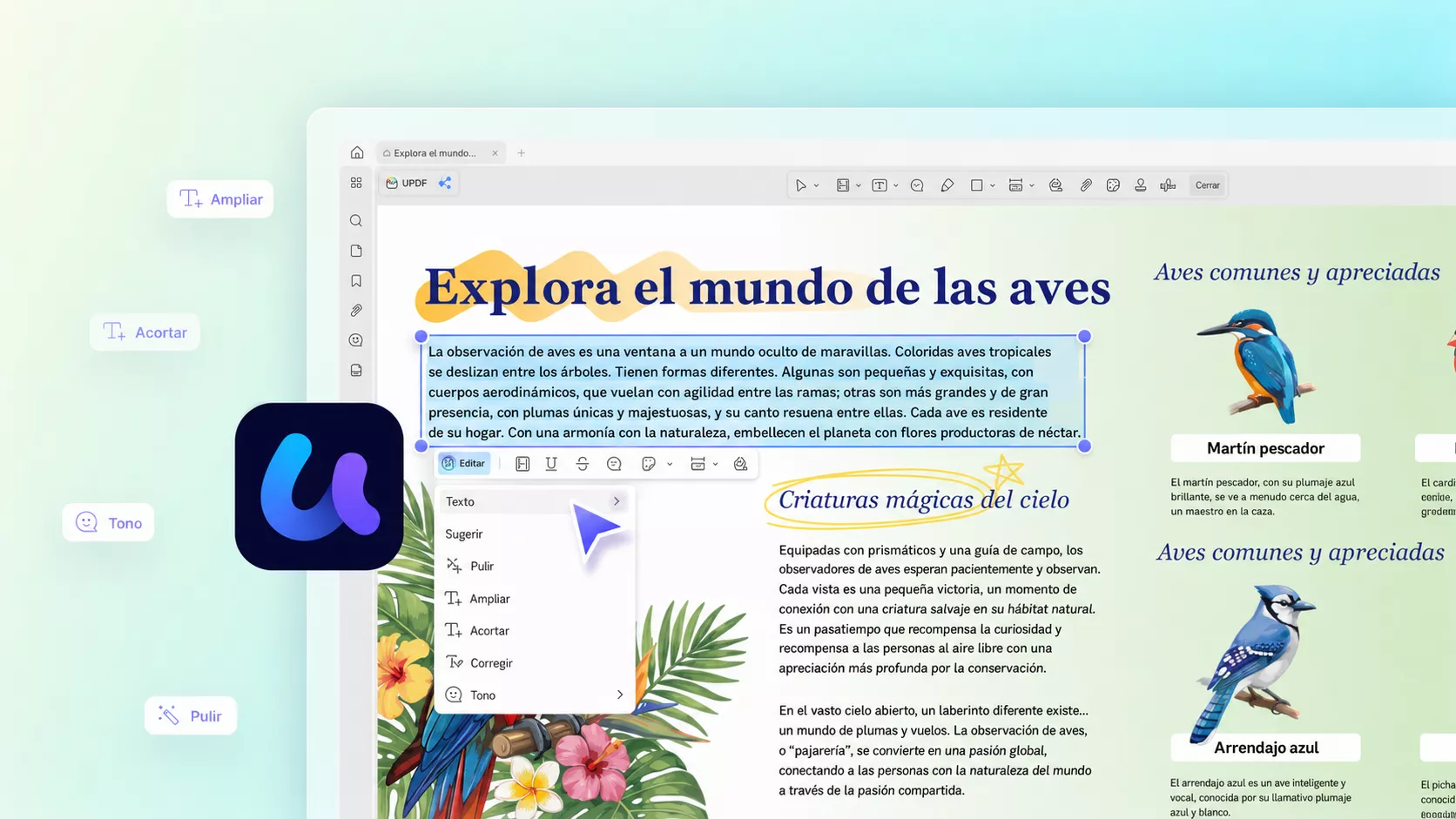Click the paperclip attachment tool in top toolbar
Screen dimensions: 1456x819
[x=1086, y=185]
